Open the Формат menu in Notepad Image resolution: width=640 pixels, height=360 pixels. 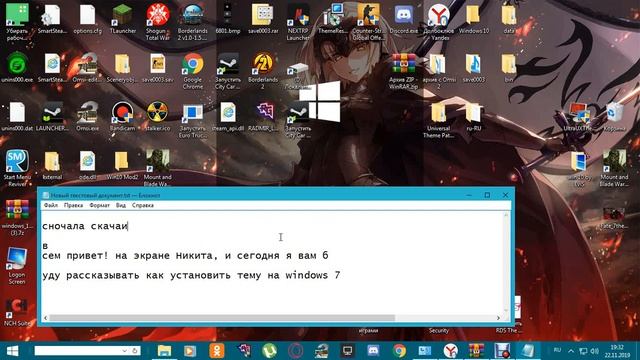click(x=100, y=205)
